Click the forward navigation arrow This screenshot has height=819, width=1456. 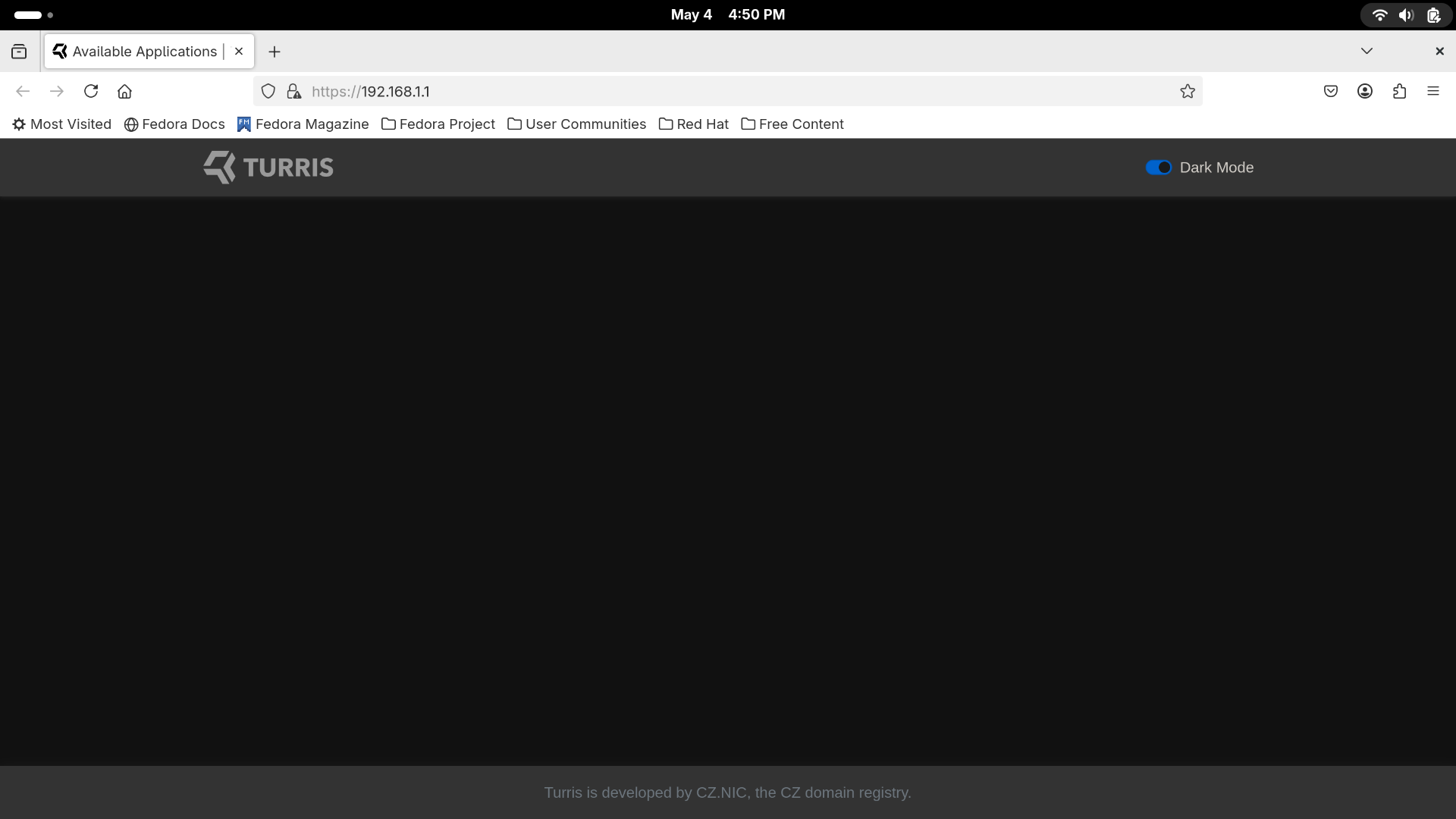[x=57, y=91]
